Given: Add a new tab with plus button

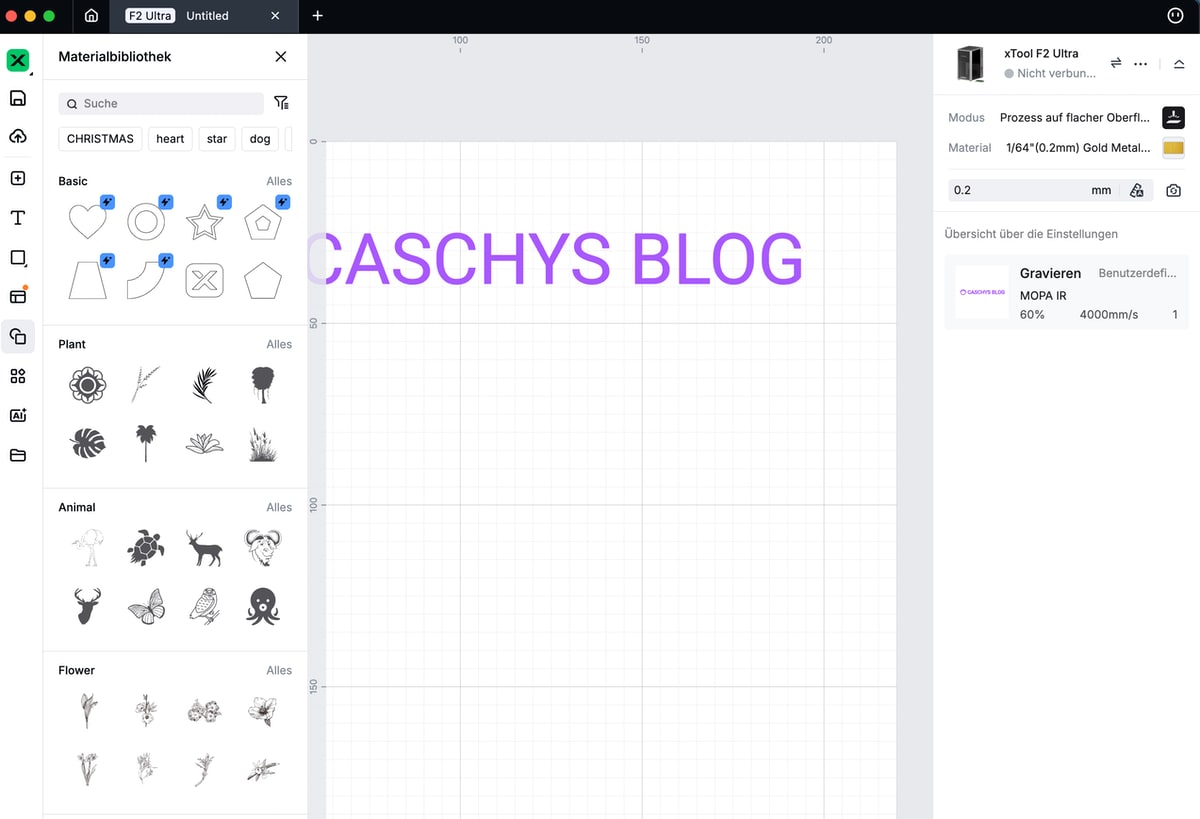Looking at the screenshot, I should 317,16.
